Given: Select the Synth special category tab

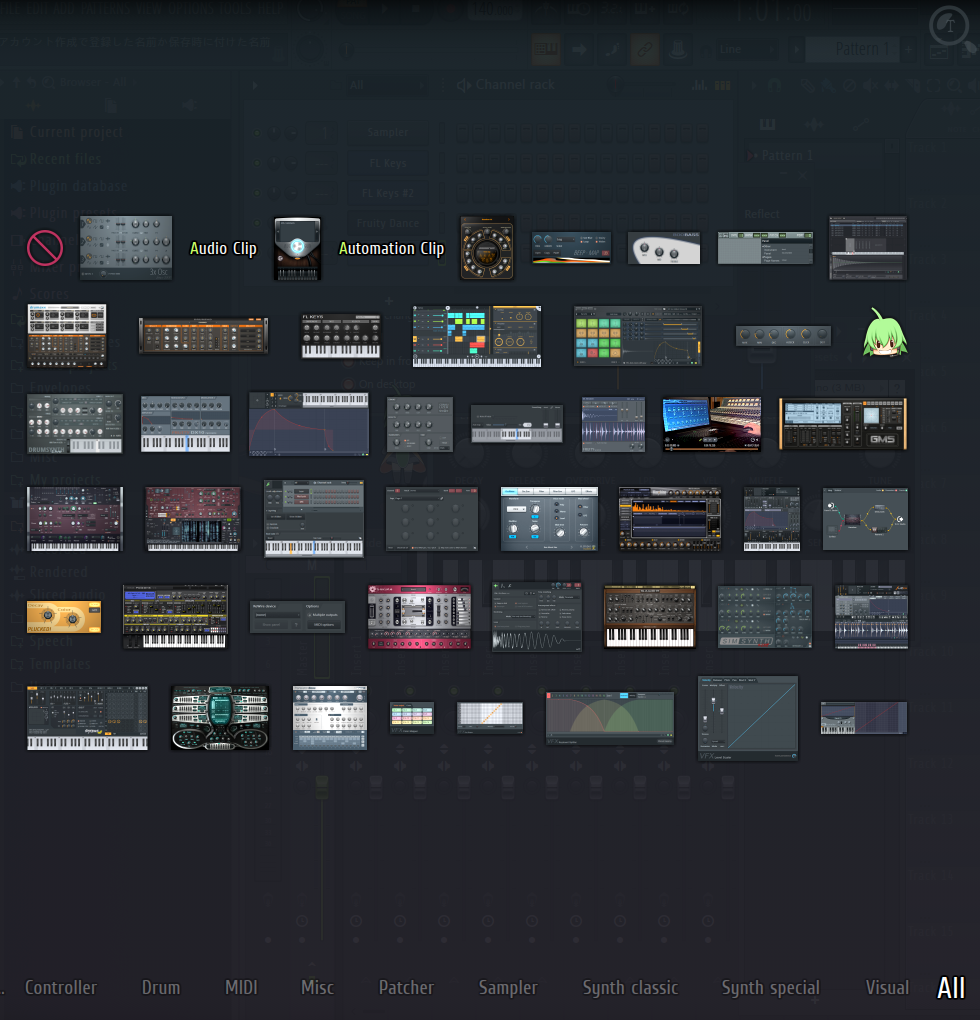Looking at the screenshot, I should [771, 987].
